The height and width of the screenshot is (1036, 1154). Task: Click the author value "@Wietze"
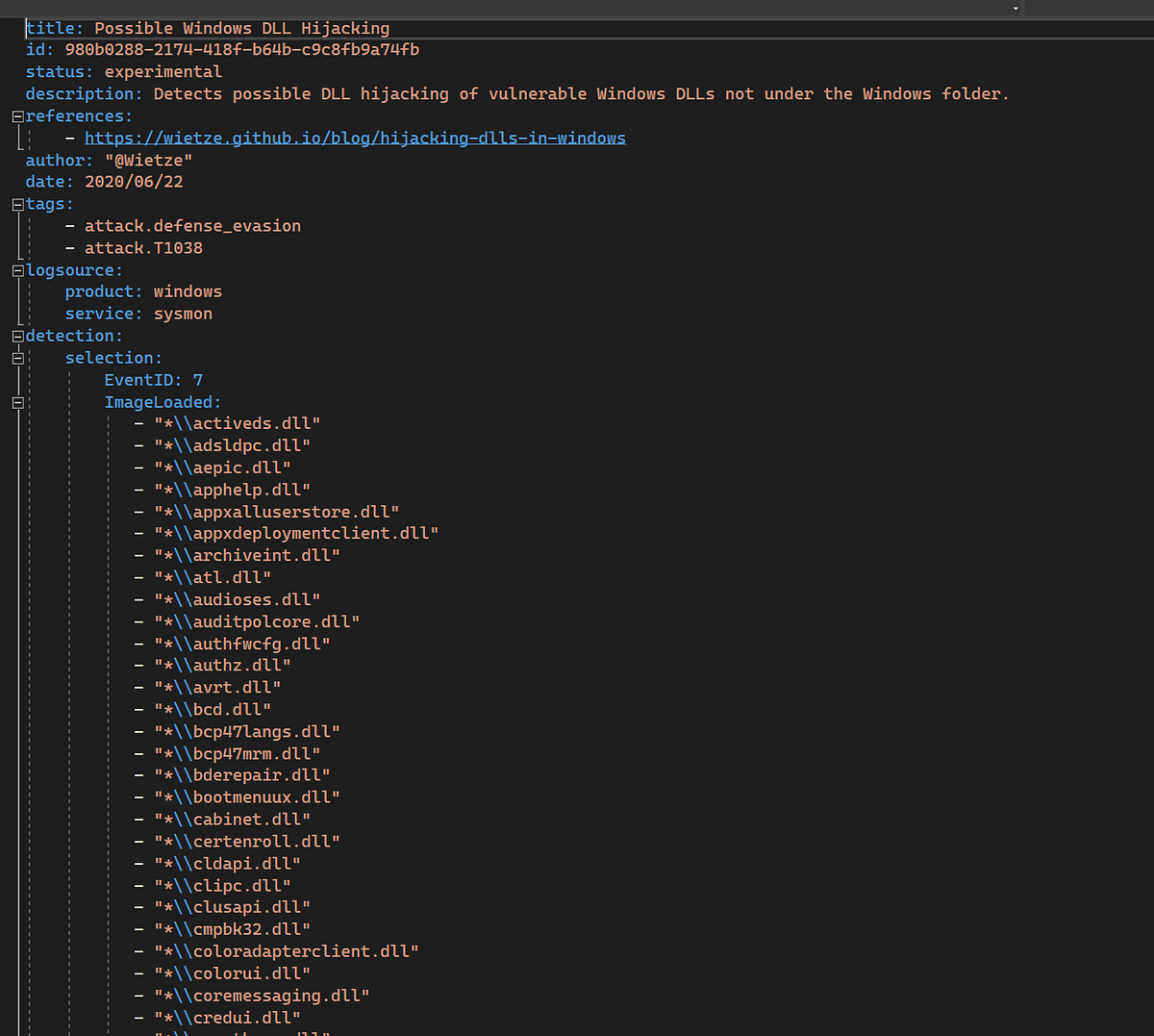(148, 160)
